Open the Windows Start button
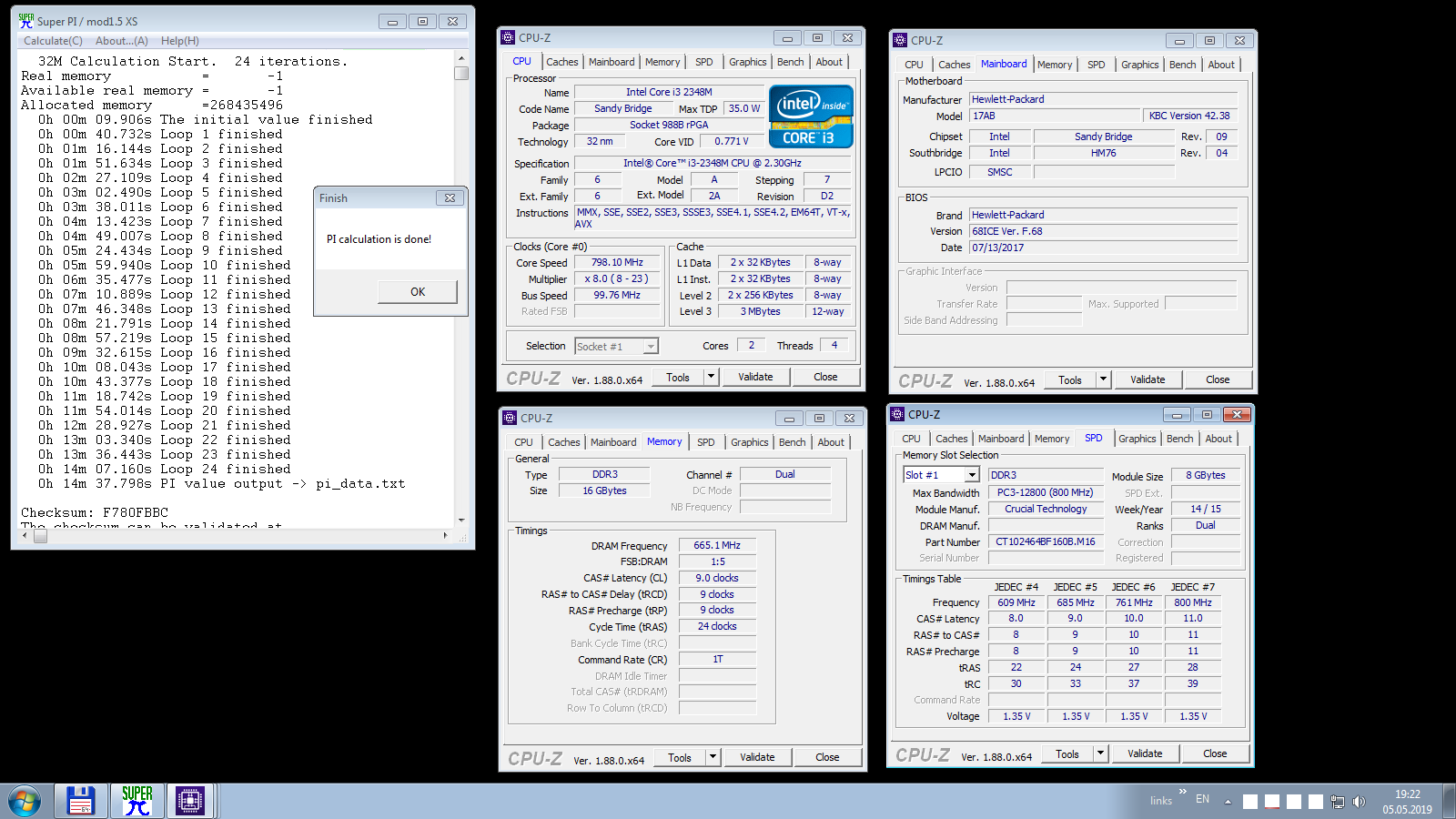Viewport: 1456px width, 819px height. tap(25, 802)
